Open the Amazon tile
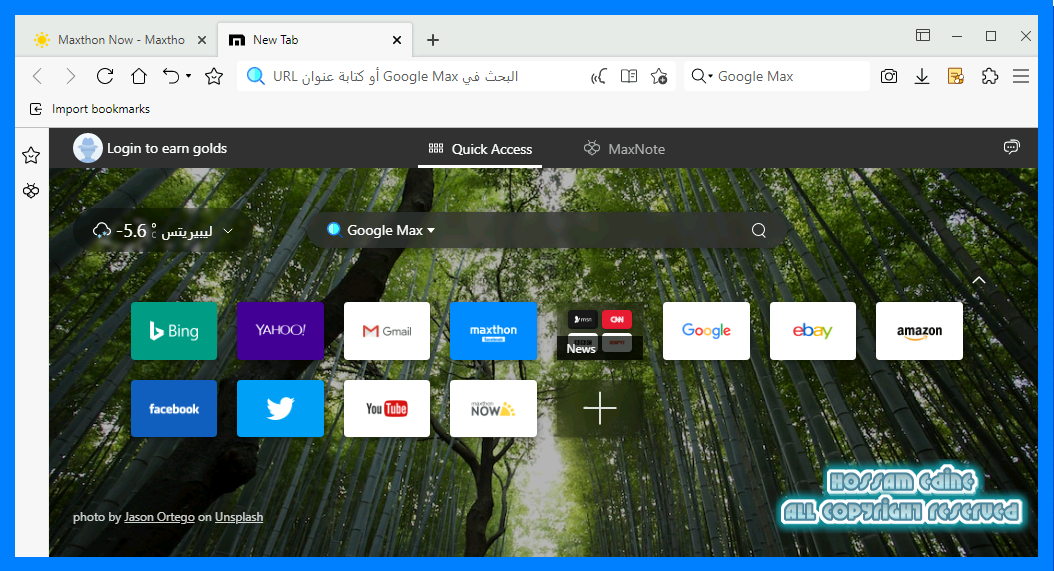Viewport: 1054px width, 571px height. (919, 331)
